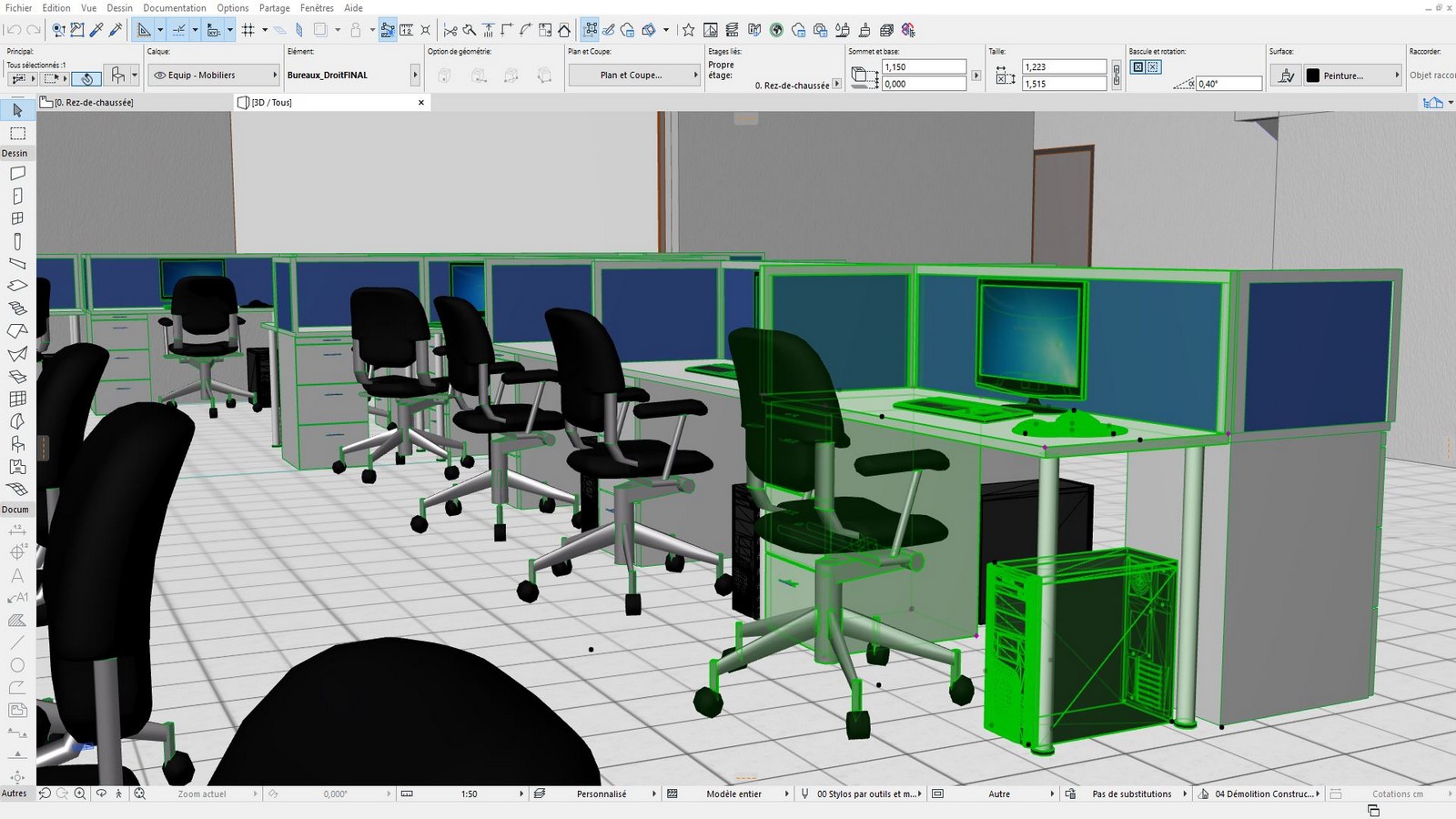The image size is (1456, 819).
Task: Click the Object chair settings icon
Action: pos(117,76)
